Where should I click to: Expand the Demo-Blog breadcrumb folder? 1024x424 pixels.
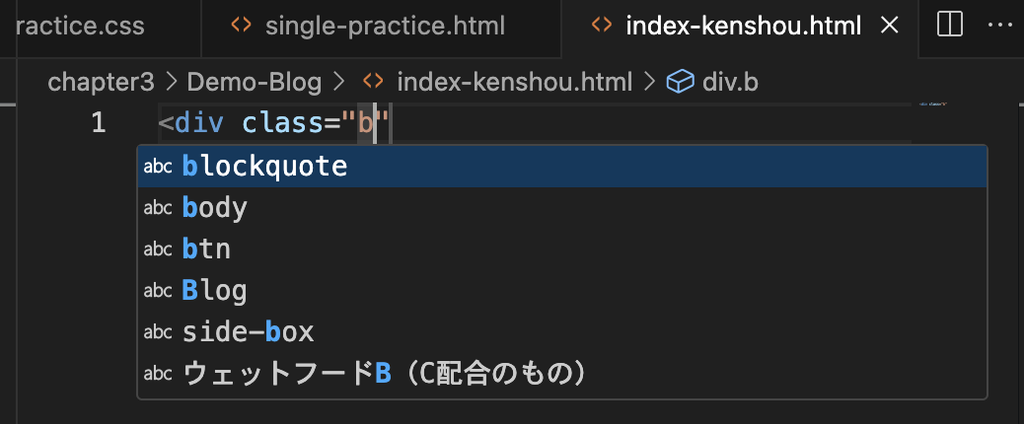(x=254, y=82)
